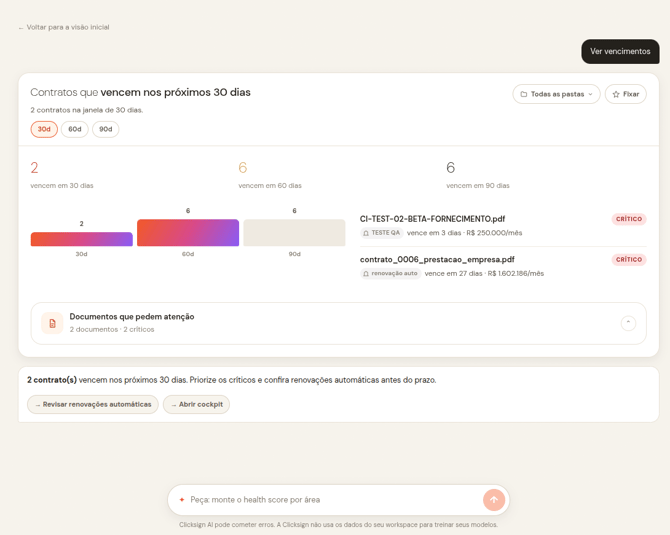Click the bell icon in the TESTE QA tag
This screenshot has width=670, height=535.
tap(366, 233)
